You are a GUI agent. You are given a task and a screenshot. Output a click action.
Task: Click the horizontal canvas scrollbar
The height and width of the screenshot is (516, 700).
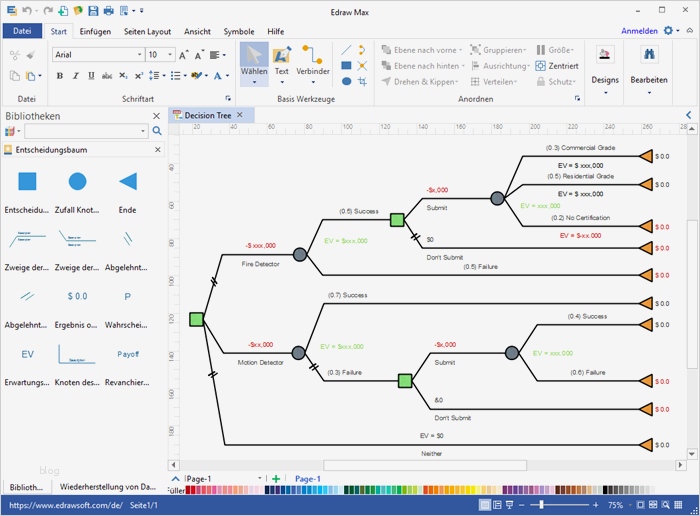point(425,465)
